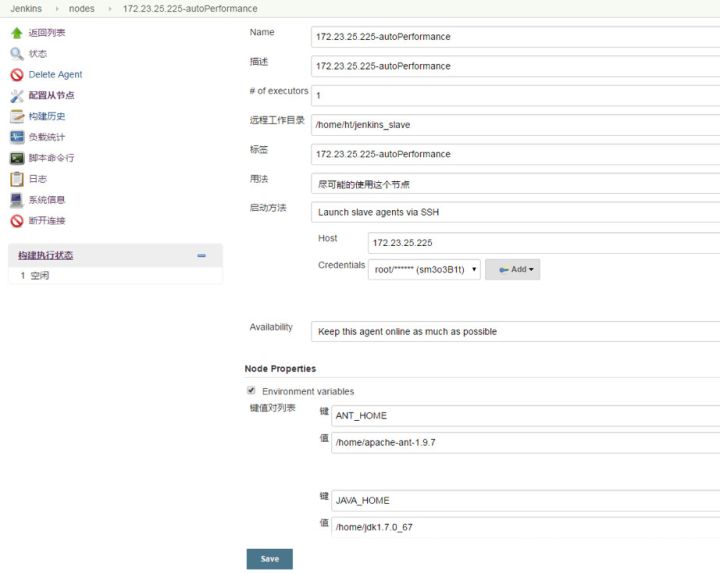Viewport: 720px width, 574px height.
Task: Click the computer system information icon
Action: [x=17, y=200]
